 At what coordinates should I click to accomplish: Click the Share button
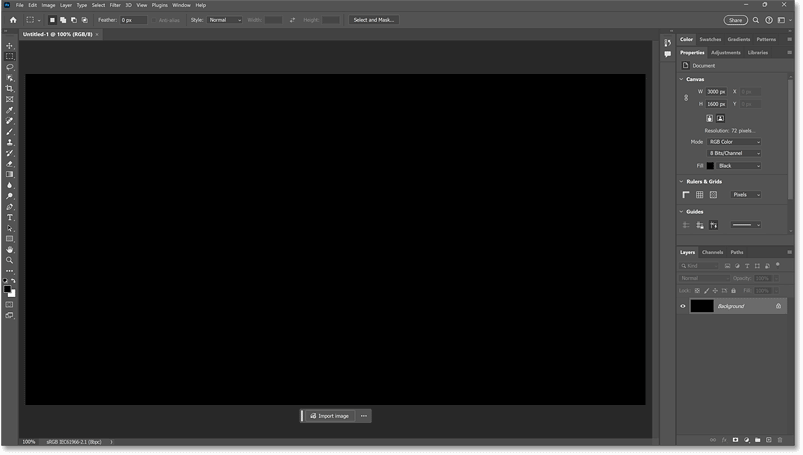735,20
